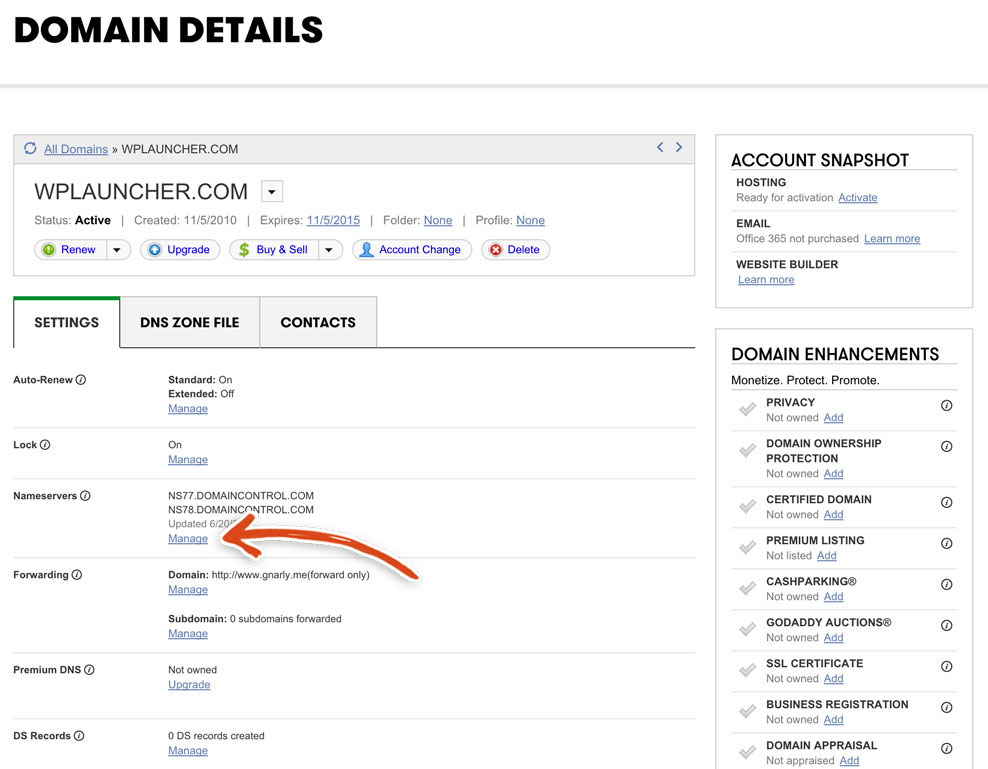
Task: Click the Auto-Renew info icon
Action: tap(81, 379)
